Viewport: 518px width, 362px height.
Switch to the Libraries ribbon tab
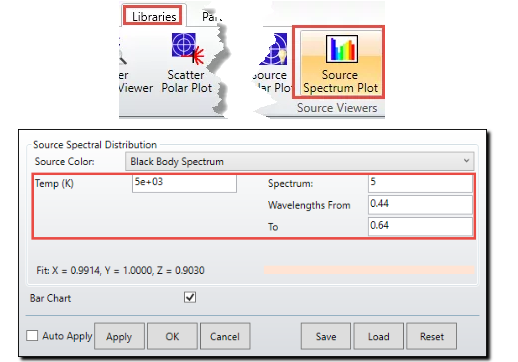[154, 16]
